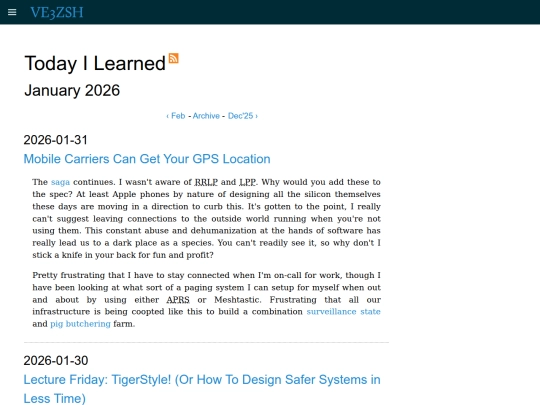
Task: Go to the VE3ZSH site home link
Action: (x=56, y=12)
